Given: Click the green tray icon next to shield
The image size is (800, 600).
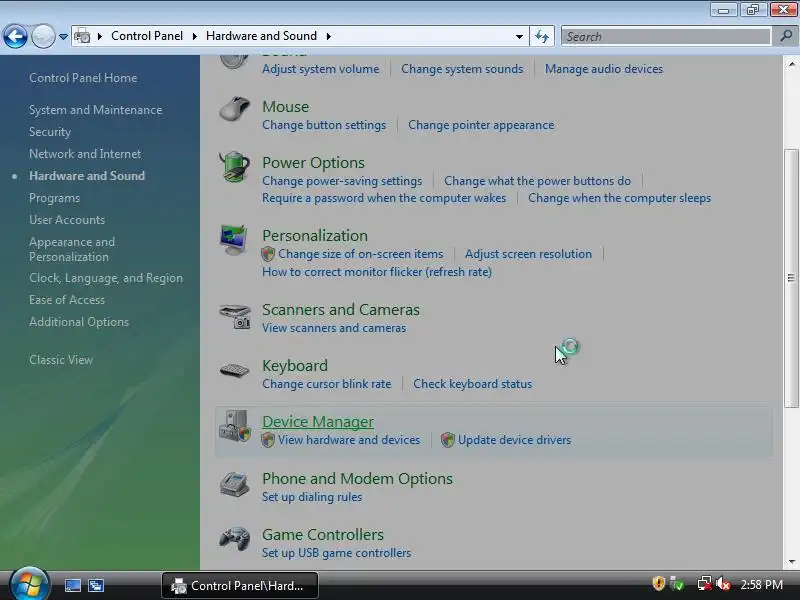Looking at the screenshot, I should coord(677,584).
